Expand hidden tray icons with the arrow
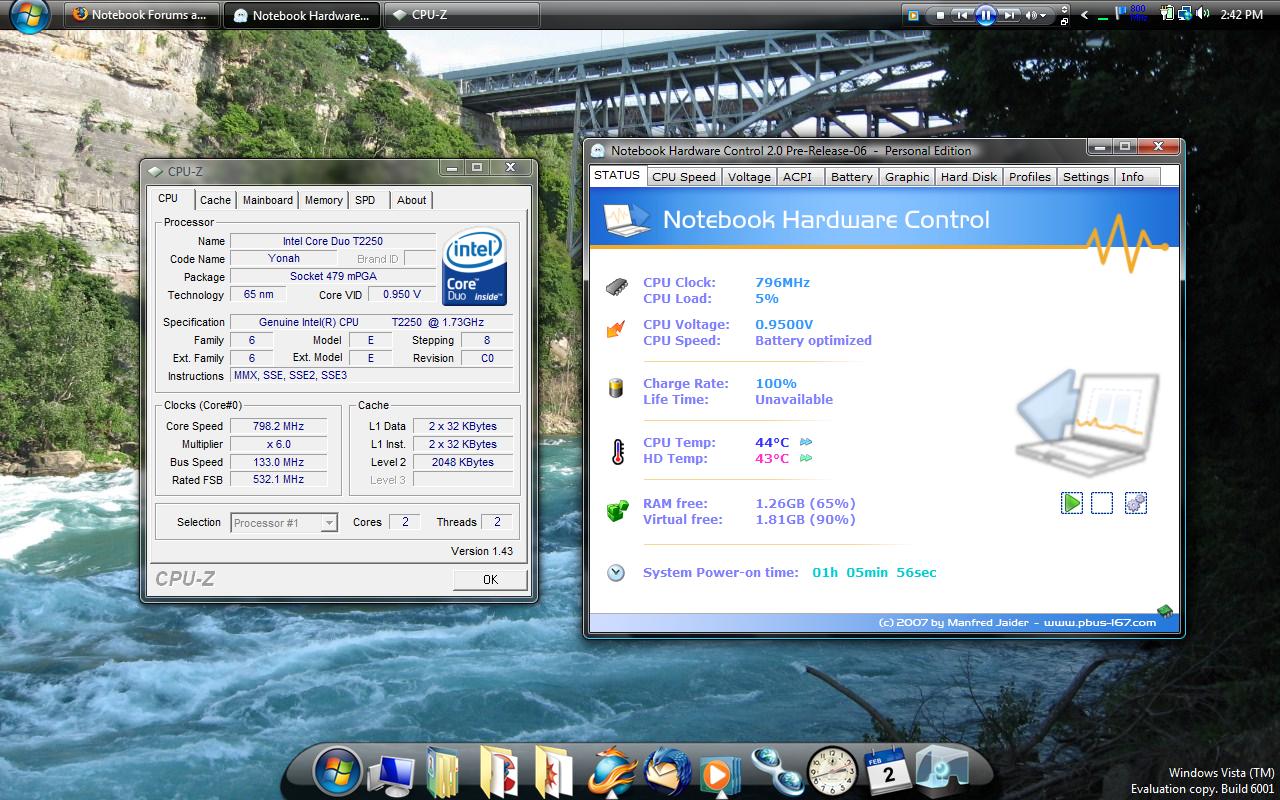This screenshot has height=800, width=1280. (1085, 15)
